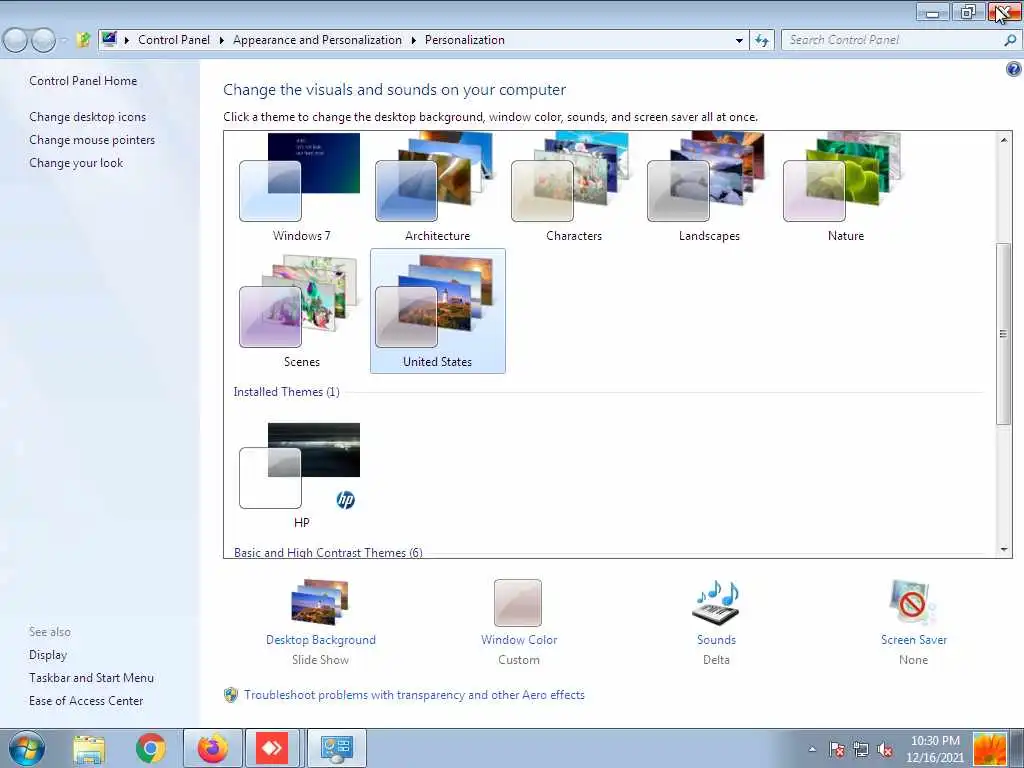The image size is (1024, 768).
Task: Click the control panel icon in address bar
Action: click(x=109, y=40)
